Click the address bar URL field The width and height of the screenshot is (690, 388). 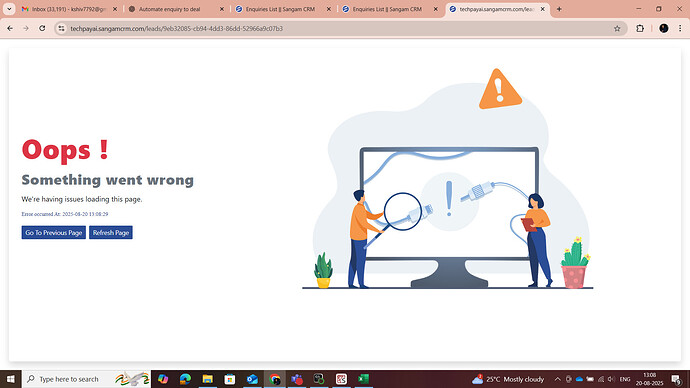[x=339, y=28]
